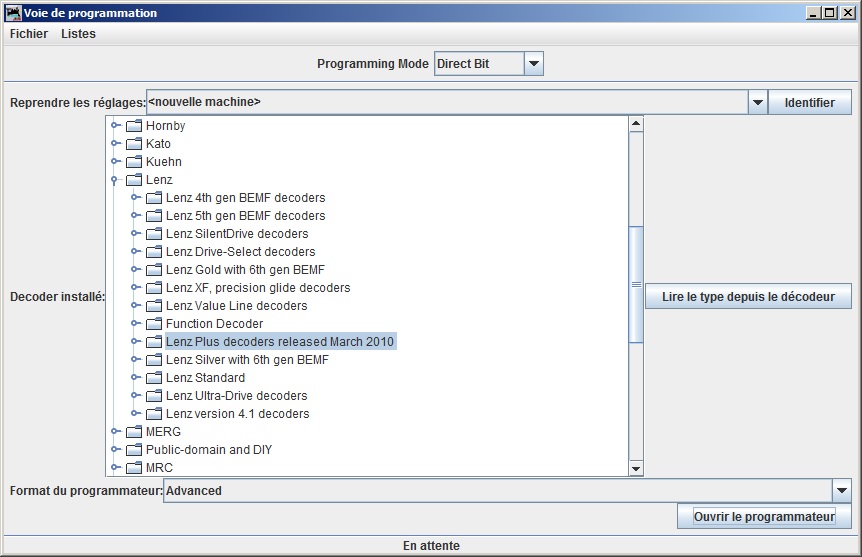Click Lenz Silver with 6th gen folder icon
Screen dimensions: 862x557
pos(154,360)
